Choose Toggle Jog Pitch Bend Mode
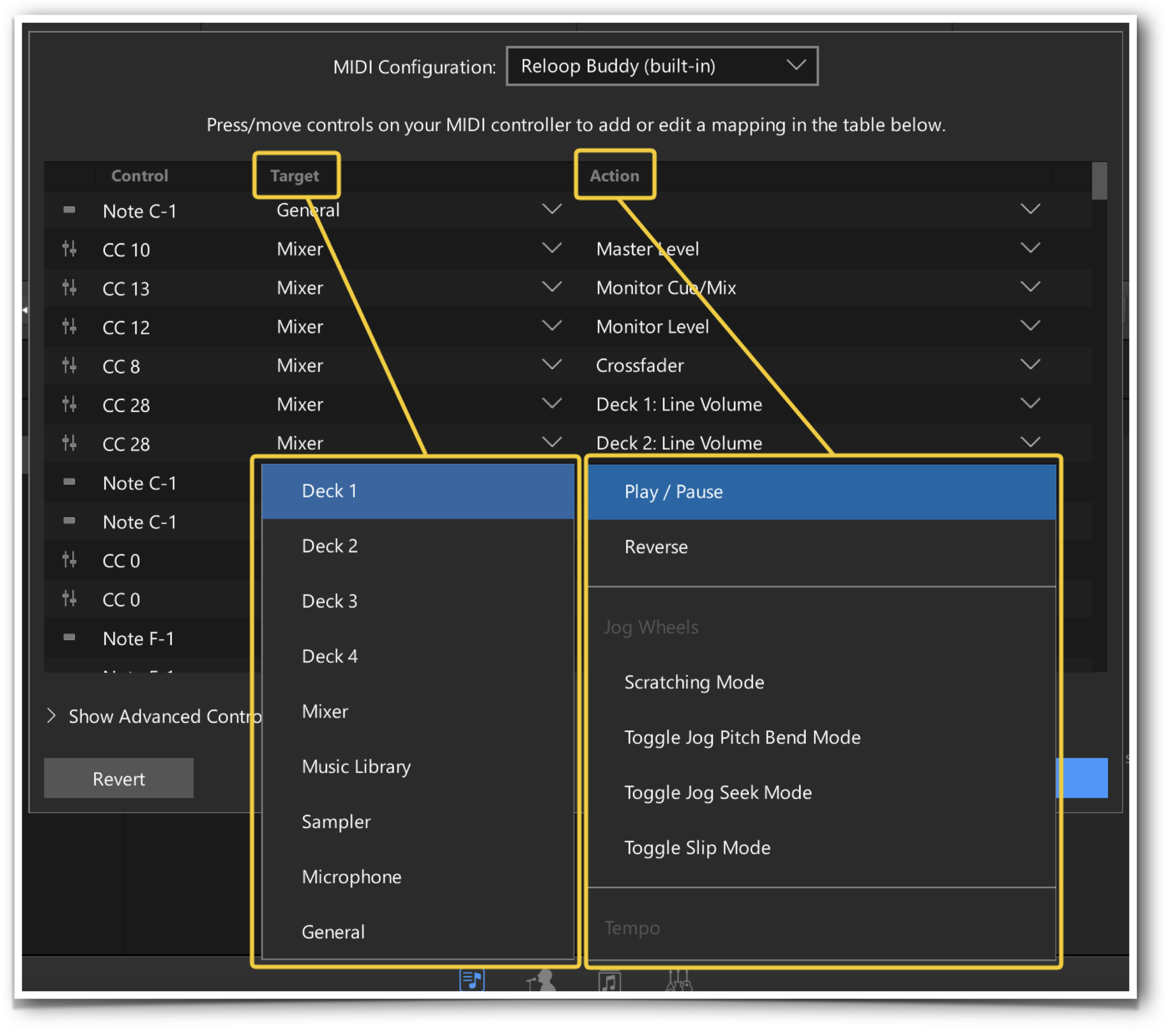The image size is (1168, 1036). [822, 738]
